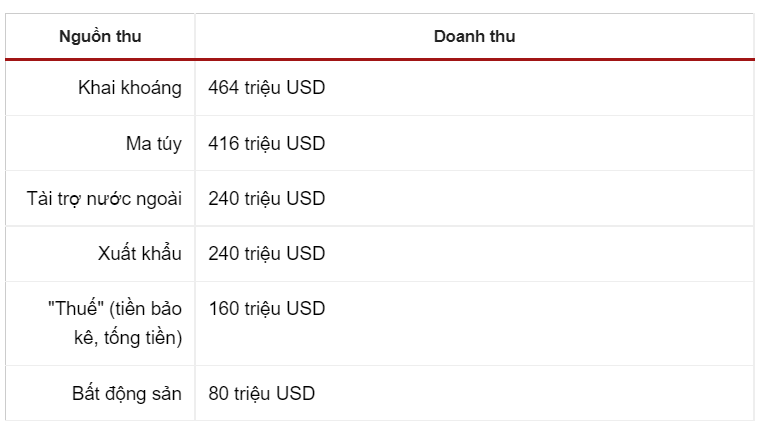Select the "Bất động sản" row label

click(x=127, y=393)
